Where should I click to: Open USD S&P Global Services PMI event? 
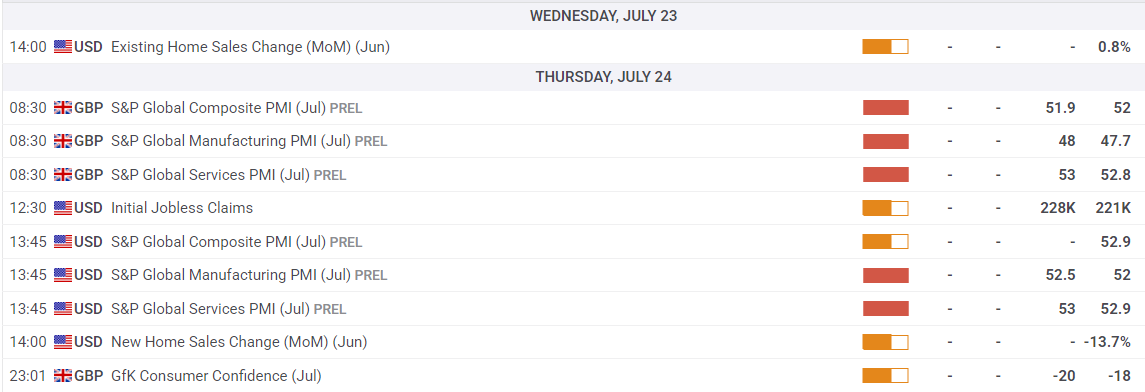click(x=229, y=309)
